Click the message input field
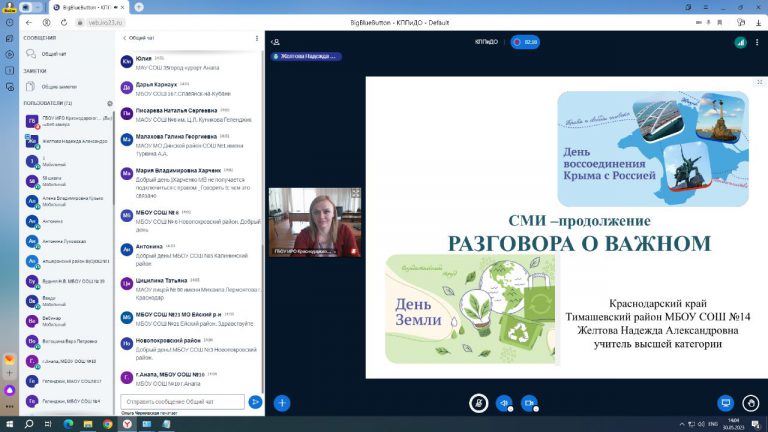The width and height of the screenshot is (768, 432). point(182,402)
